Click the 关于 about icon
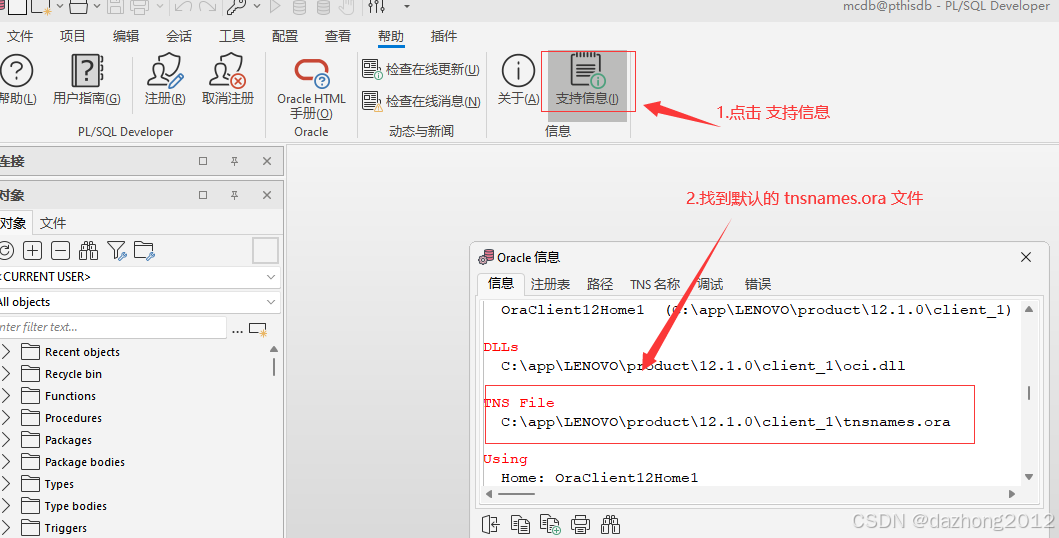The height and width of the screenshot is (538, 1059). 518,80
